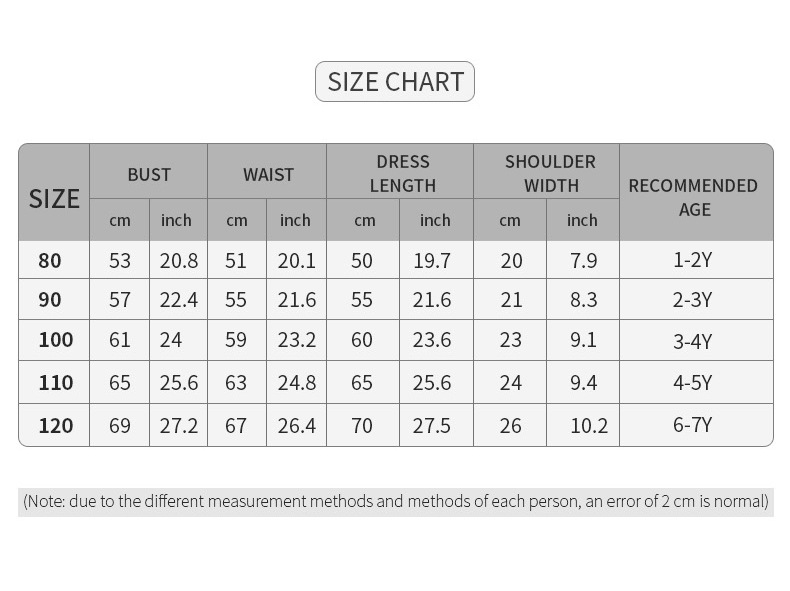
Task: Click the size 110 row label
Action: point(55,383)
